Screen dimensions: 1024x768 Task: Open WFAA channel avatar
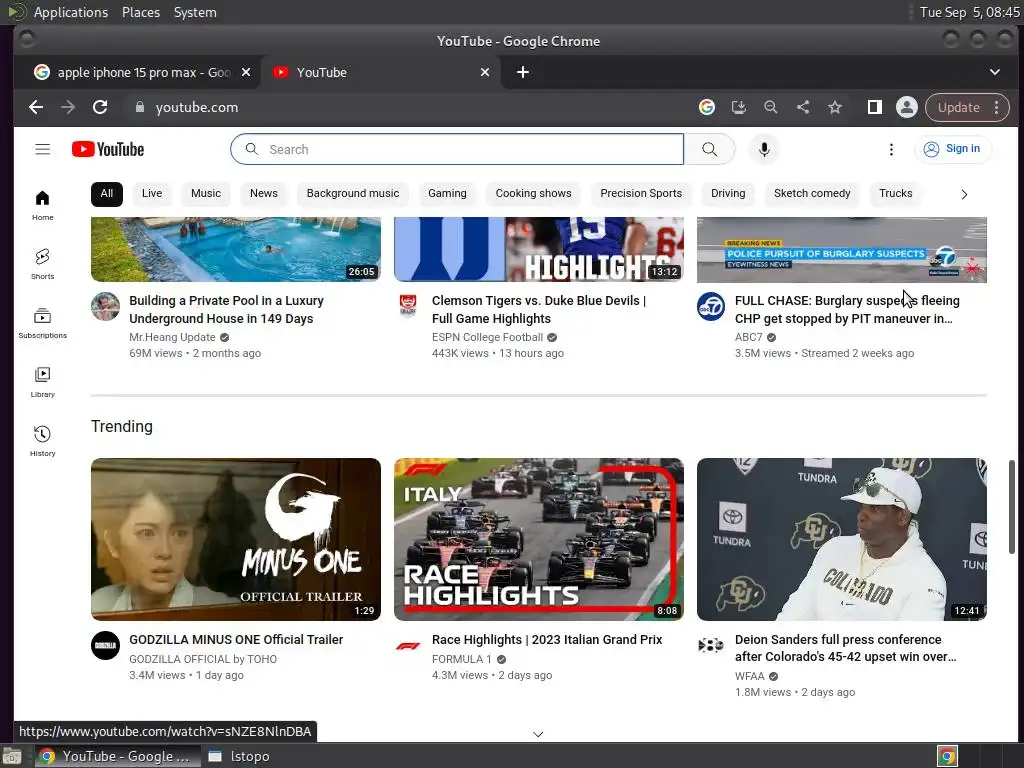point(711,645)
